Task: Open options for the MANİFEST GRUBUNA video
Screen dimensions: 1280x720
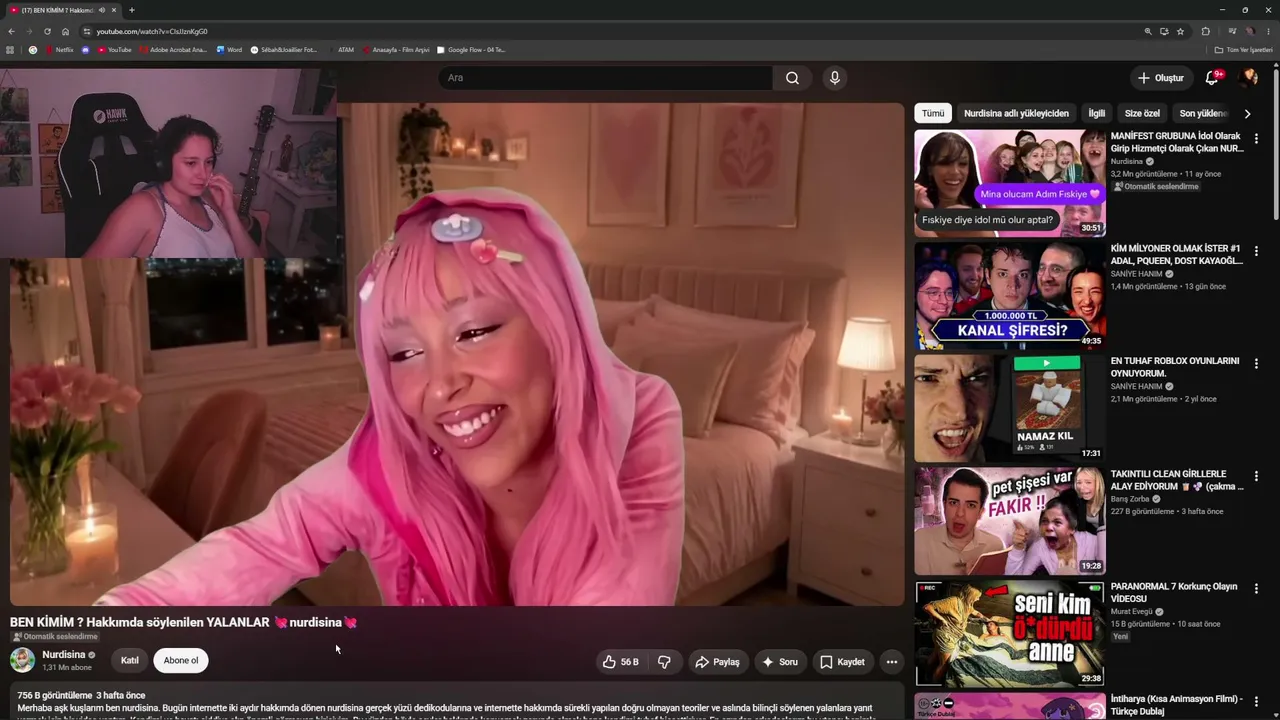Action: 1256,138
